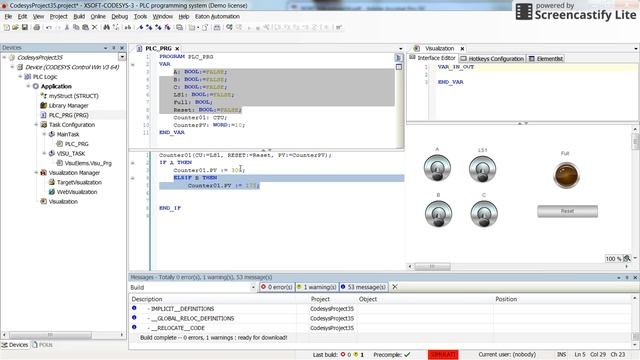640x360 pixels.
Task: Toggle rotary switch C in visualization
Action: coord(484,214)
